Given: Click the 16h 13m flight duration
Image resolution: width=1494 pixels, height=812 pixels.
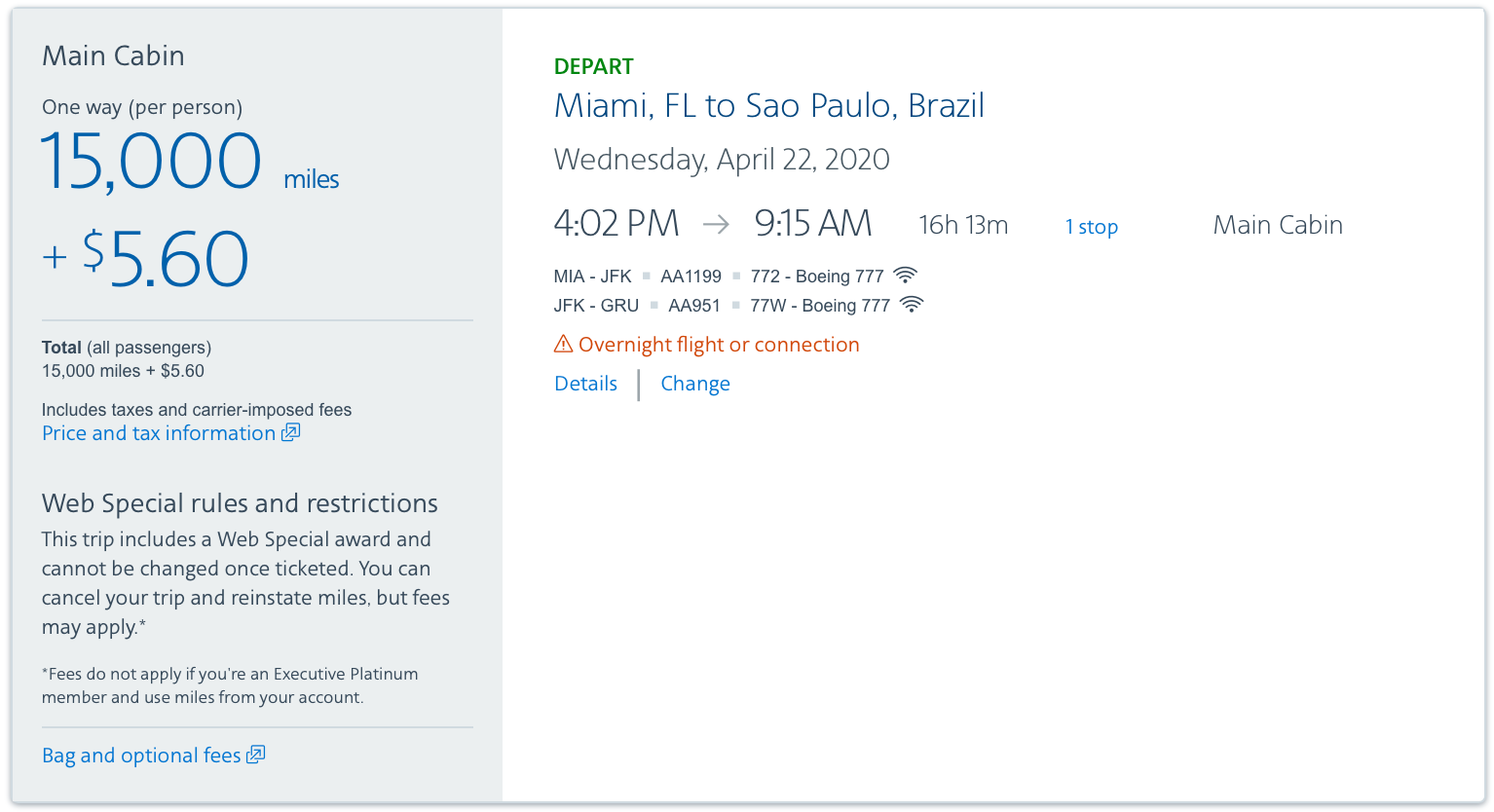Looking at the screenshot, I should 963,226.
